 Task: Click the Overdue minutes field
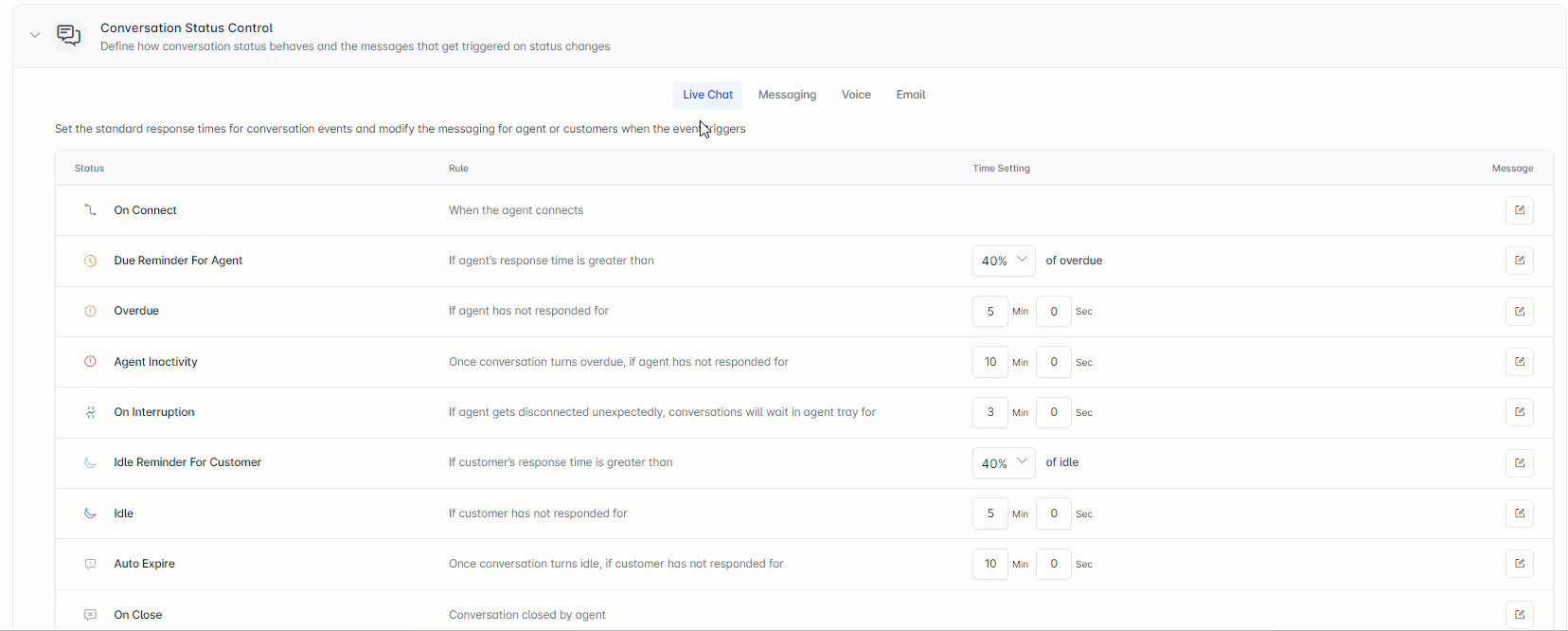[990, 311]
